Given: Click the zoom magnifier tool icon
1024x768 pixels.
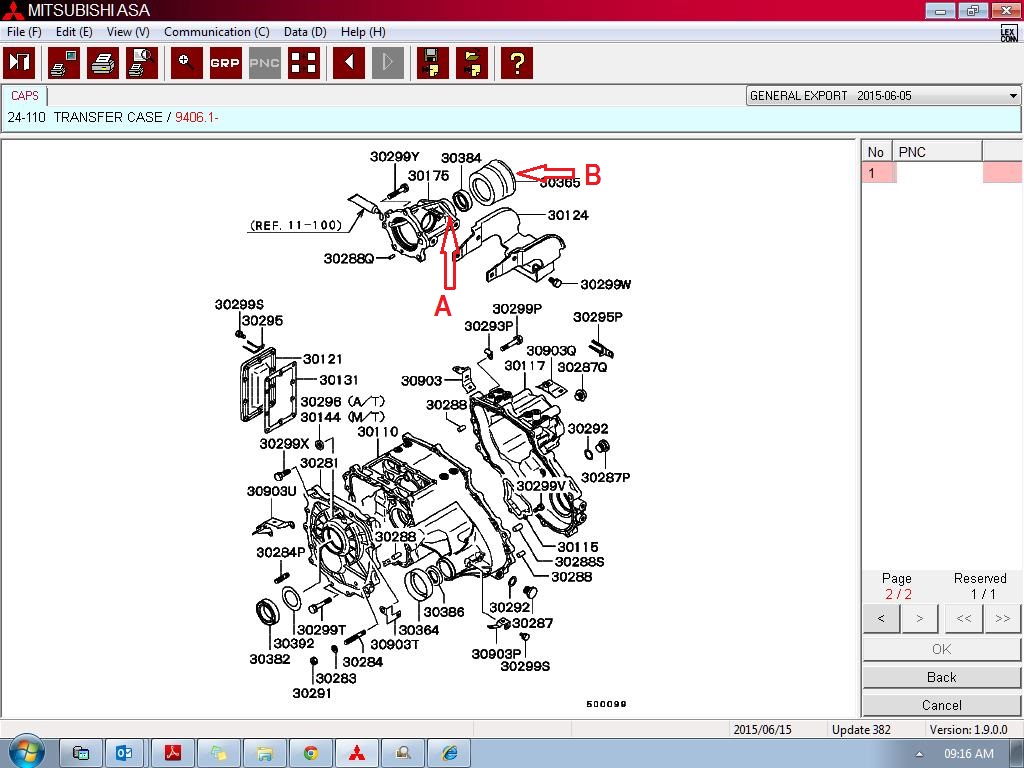Looking at the screenshot, I should (x=185, y=63).
